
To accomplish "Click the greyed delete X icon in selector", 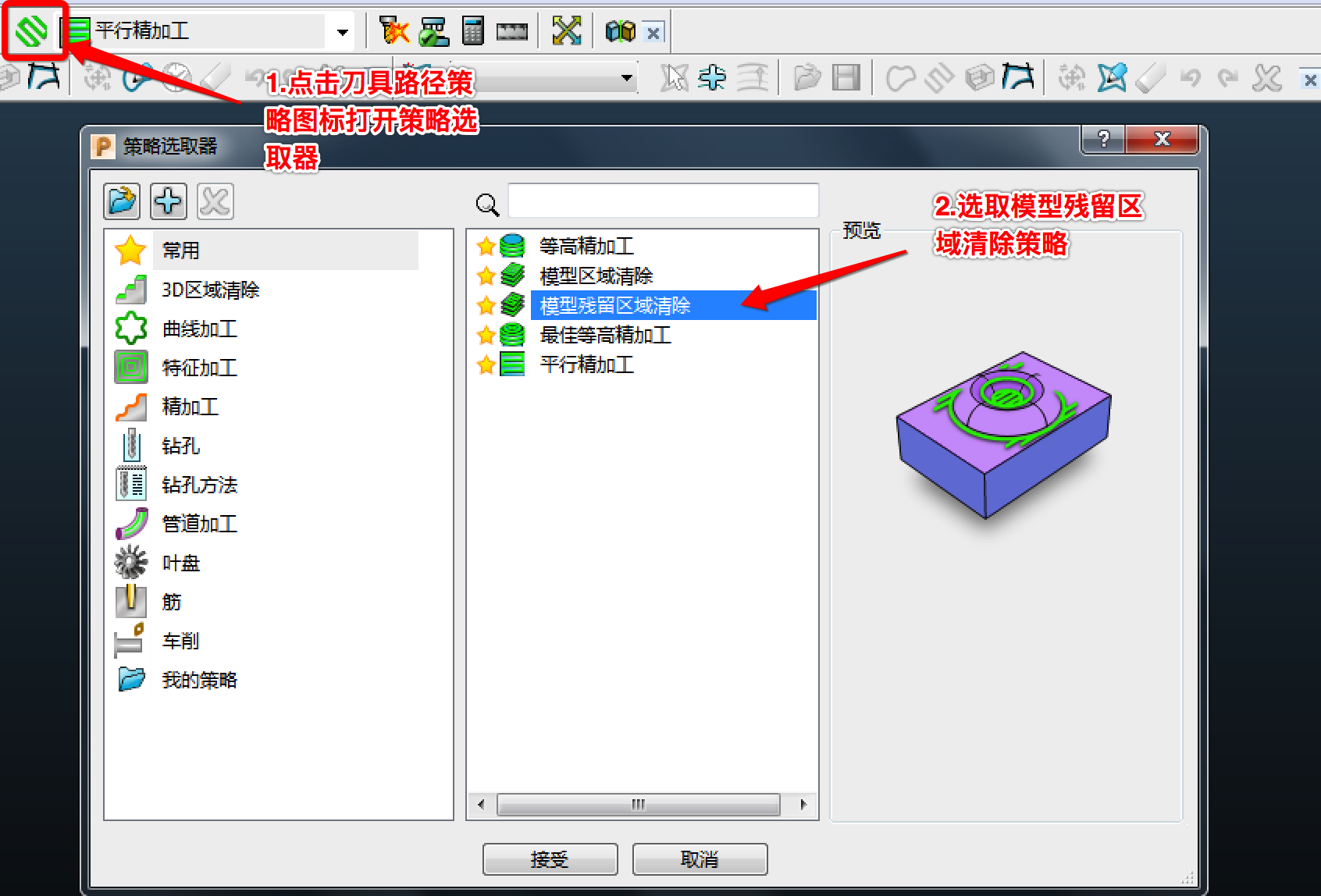I will click(215, 201).
